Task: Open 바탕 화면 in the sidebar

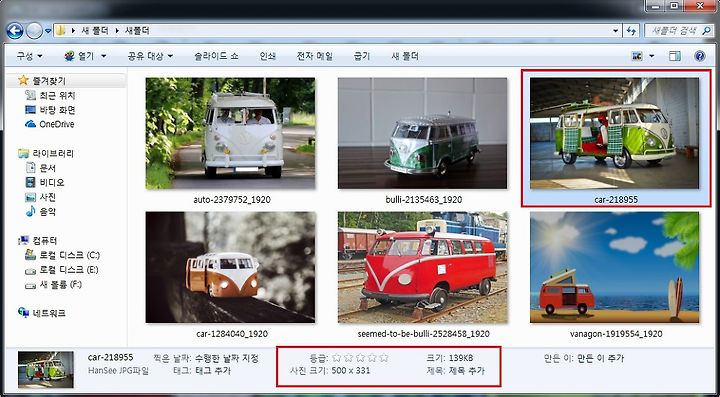Action: 57,110
